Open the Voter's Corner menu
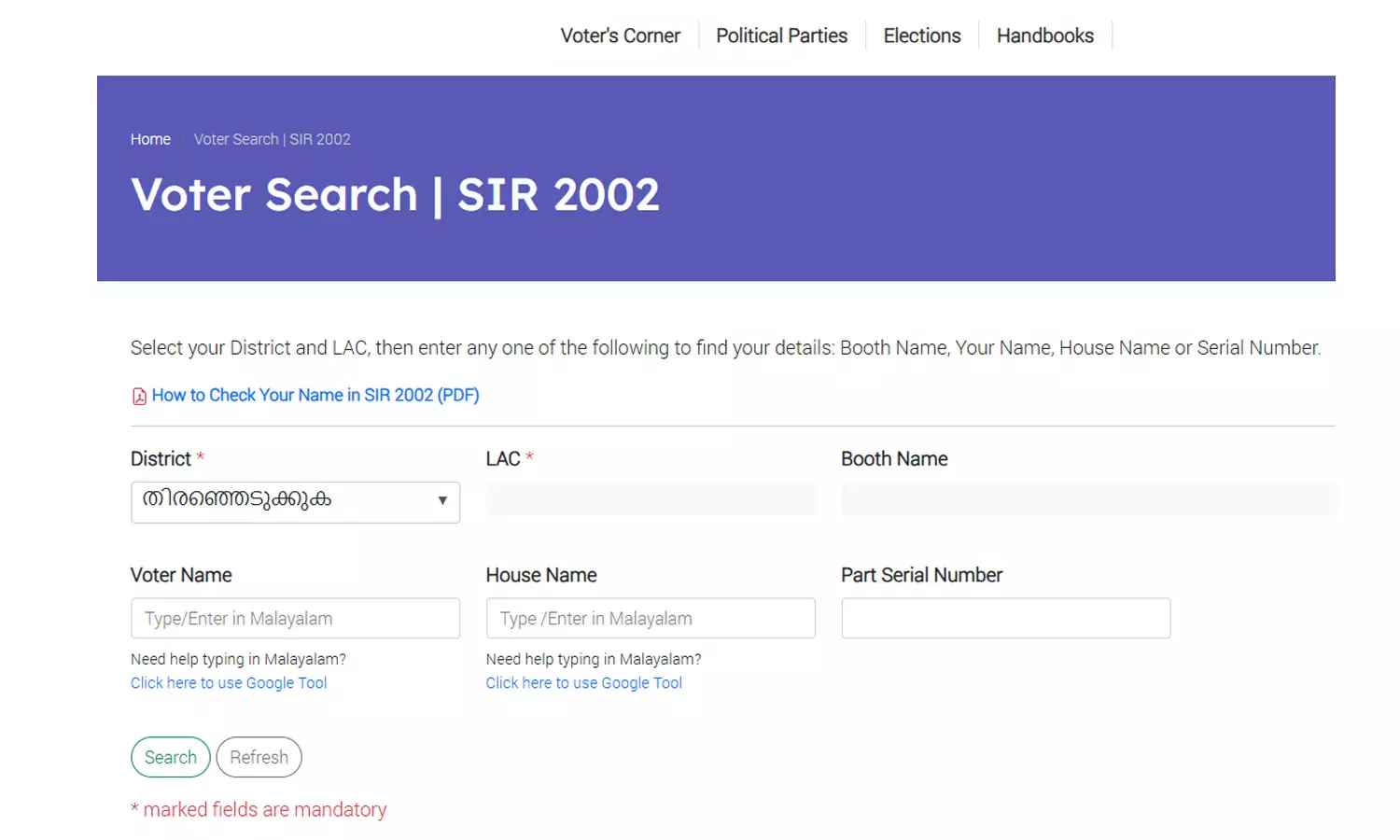1400x840 pixels. point(620,35)
